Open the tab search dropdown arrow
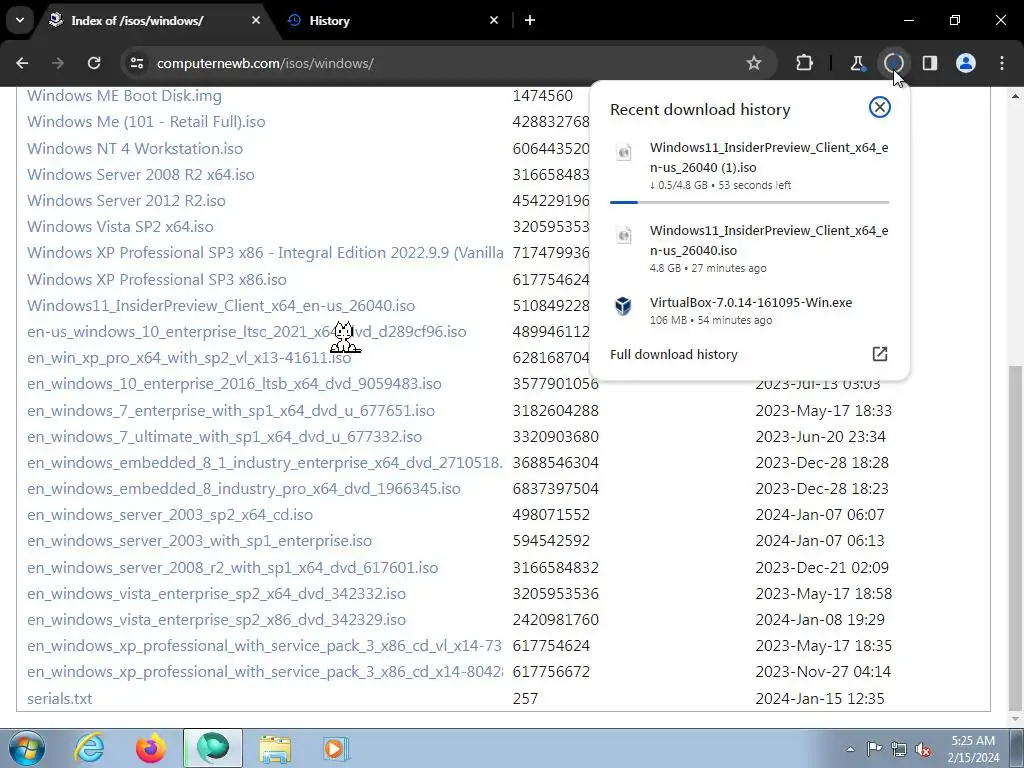The image size is (1024, 768). click(20, 20)
